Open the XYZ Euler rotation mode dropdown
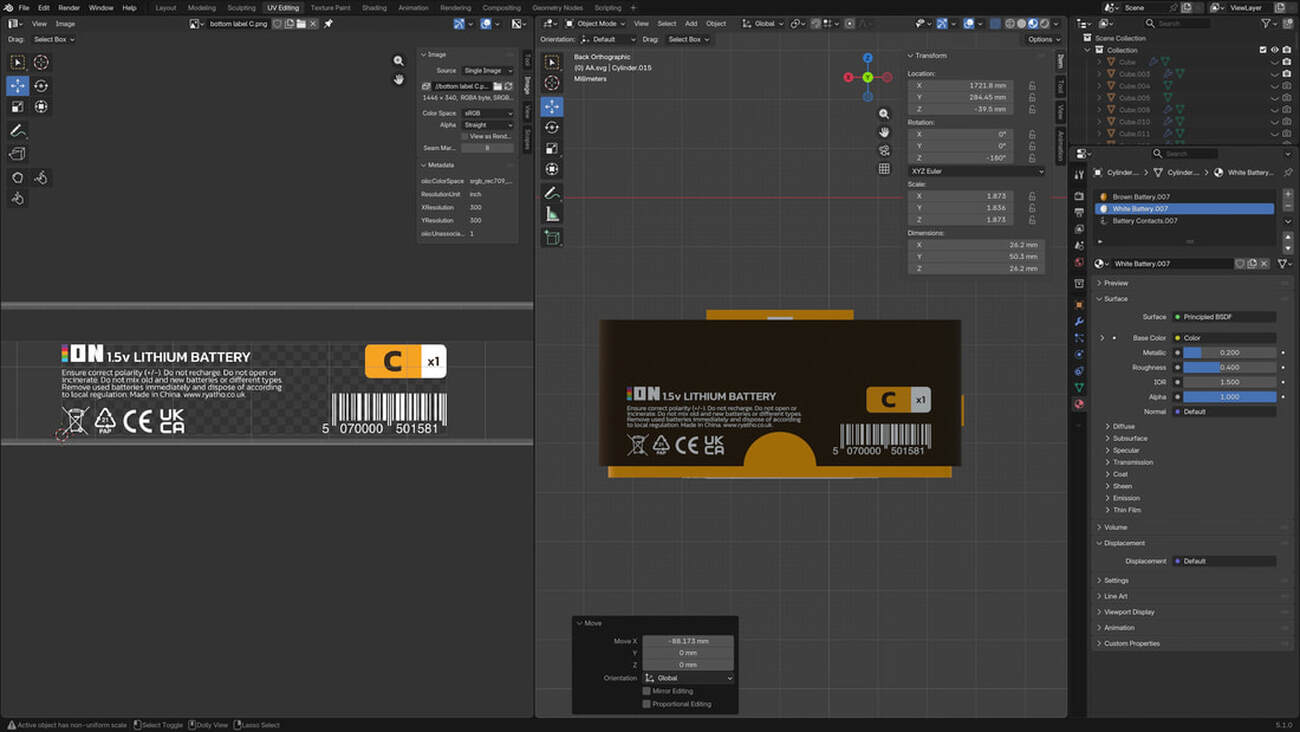Image resolution: width=1300 pixels, height=732 pixels. coord(976,171)
